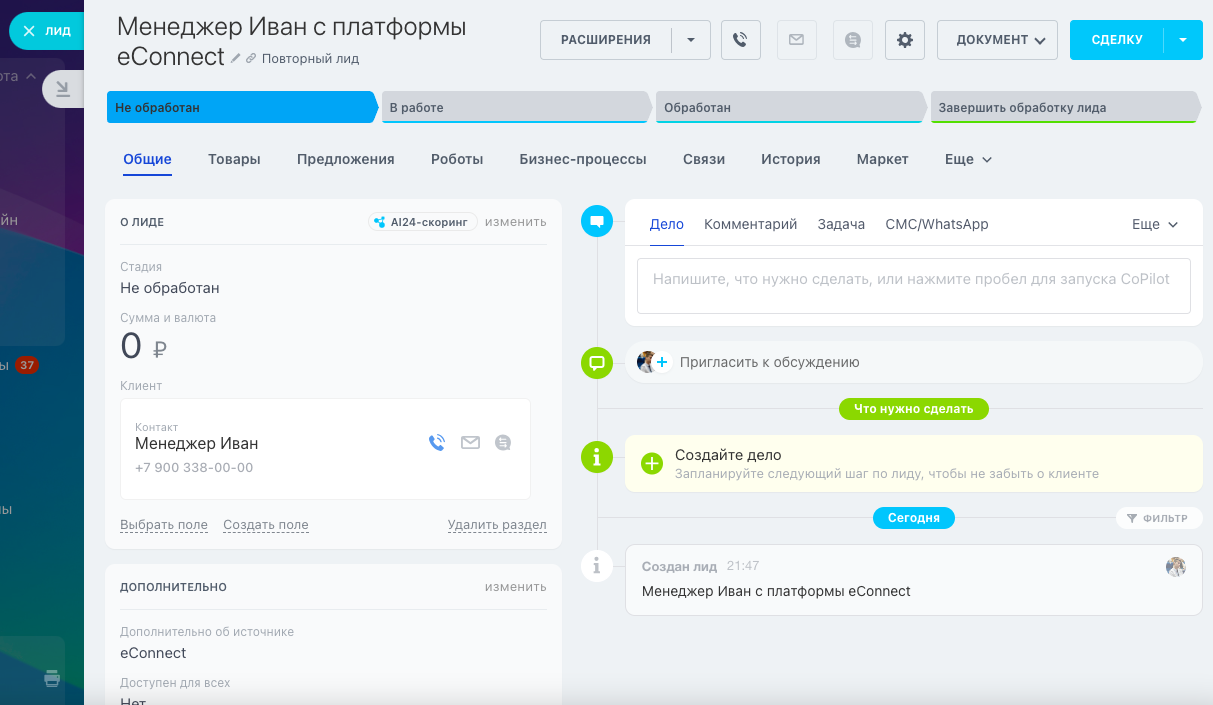Click the Создайте дело card

[914, 463]
